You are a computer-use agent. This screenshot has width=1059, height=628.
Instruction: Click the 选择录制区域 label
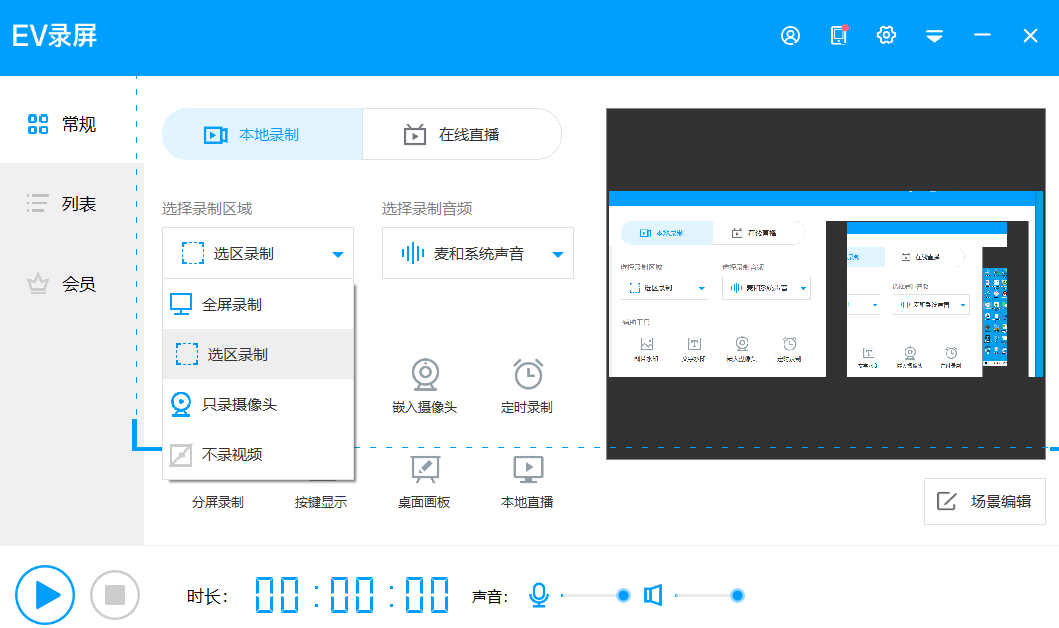tap(207, 209)
